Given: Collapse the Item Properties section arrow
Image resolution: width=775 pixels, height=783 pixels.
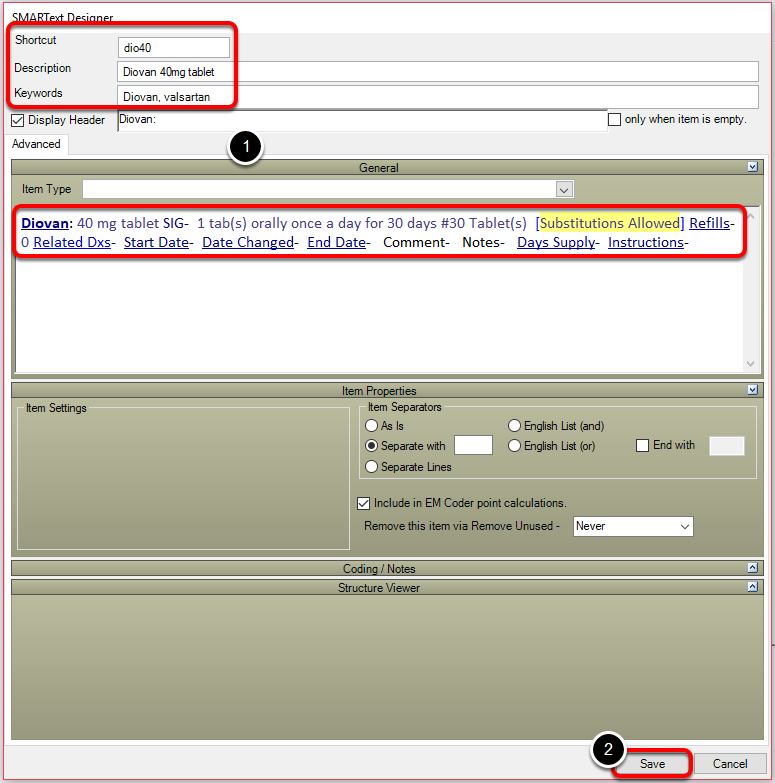Looking at the screenshot, I should 753,390.
